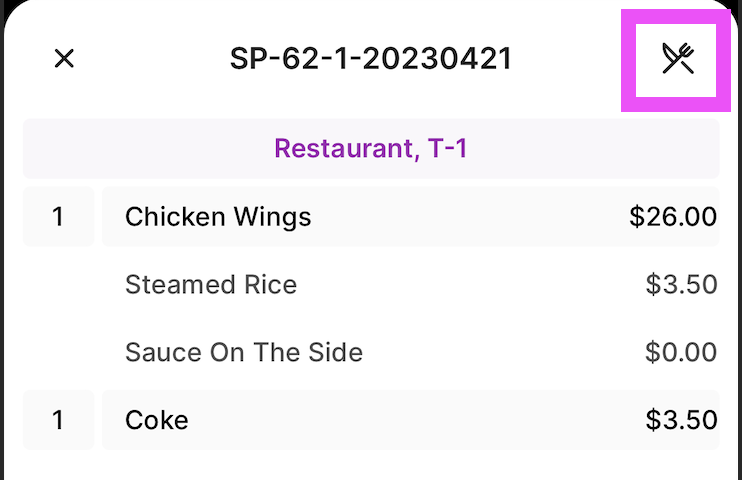This screenshot has height=480, width=742.
Task: Click the quantity box beside Chicken Wings
Action: 58,216
